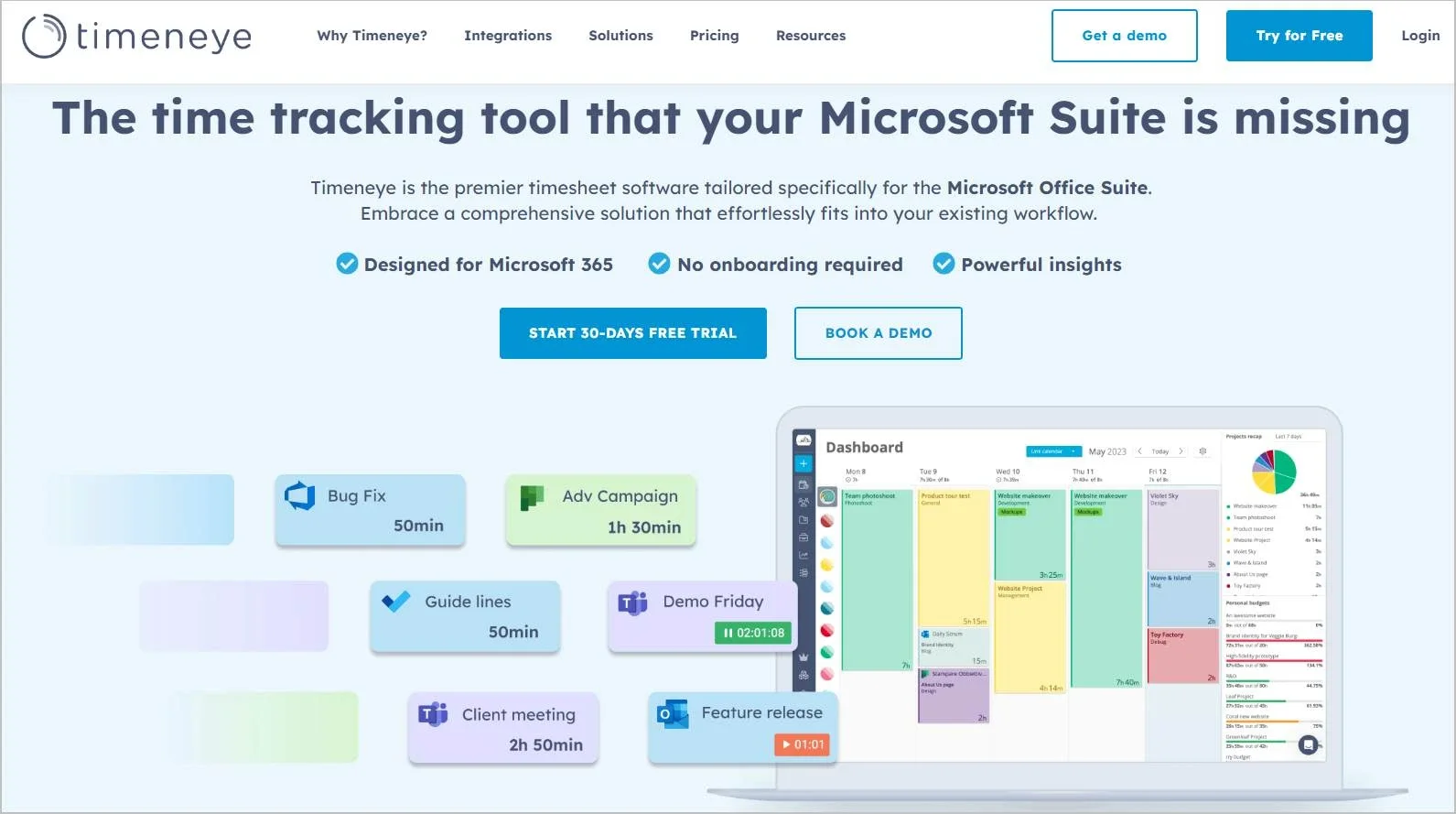
Task: Go to the Pricing page
Action: pyautogui.click(x=714, y=36)
